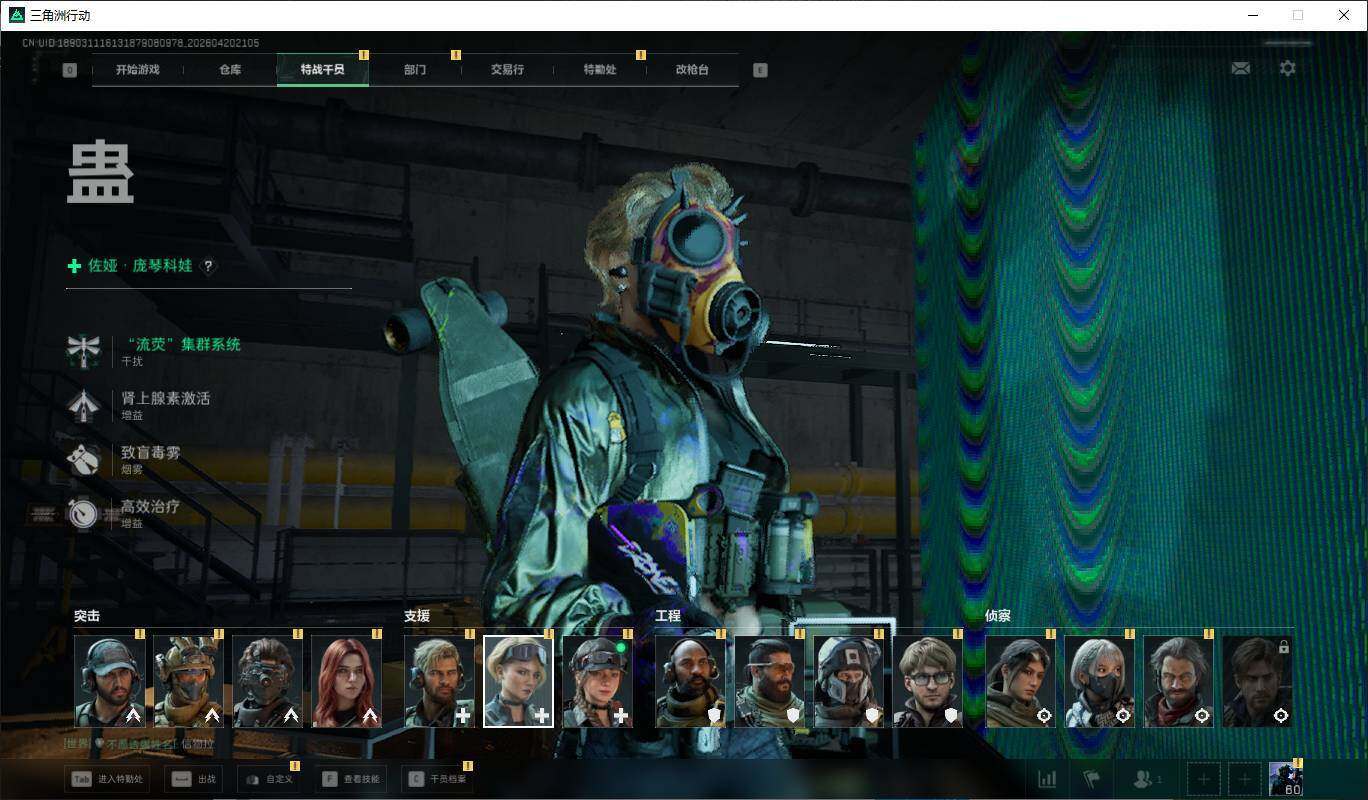Image resolution: width=1368 pixels, height=800 pixels.
Task: Click the locked recon operator portrait
Action: (1258, 681)
